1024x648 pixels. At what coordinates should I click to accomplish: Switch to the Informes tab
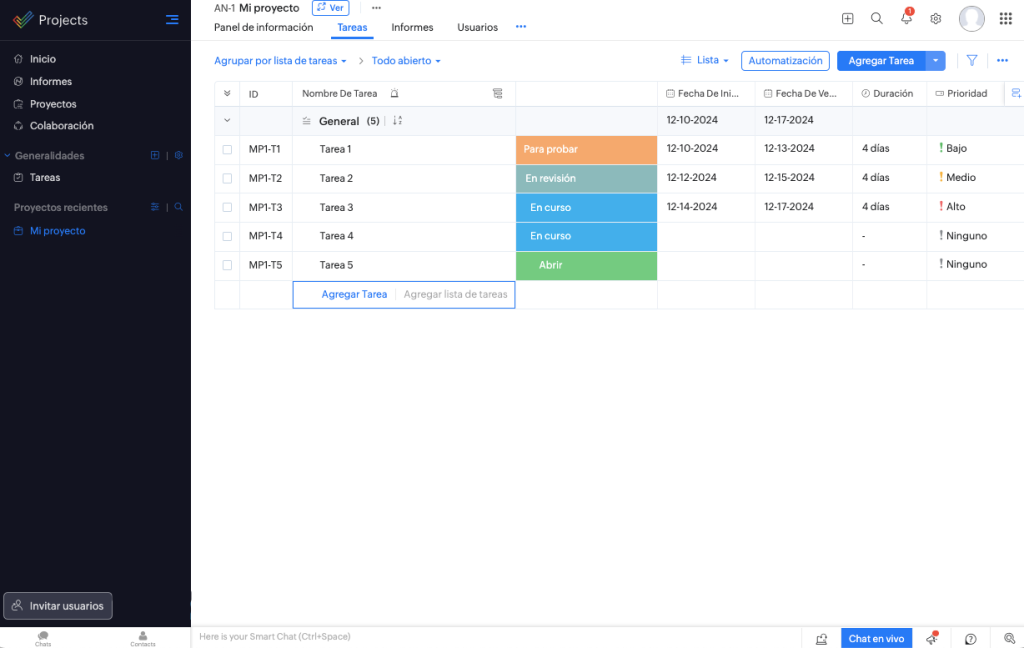click(411, 27)
